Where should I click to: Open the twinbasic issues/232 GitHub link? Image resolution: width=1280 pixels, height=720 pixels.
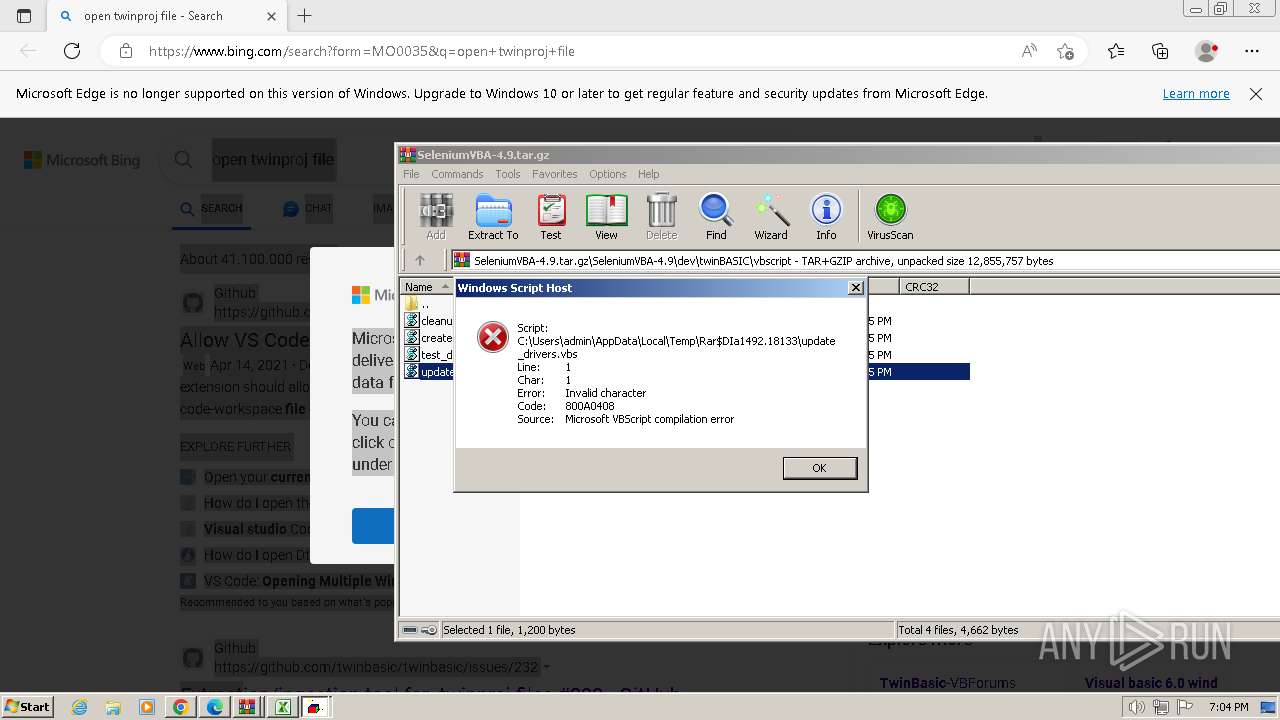pyautogui.click(x=376, y=667)
